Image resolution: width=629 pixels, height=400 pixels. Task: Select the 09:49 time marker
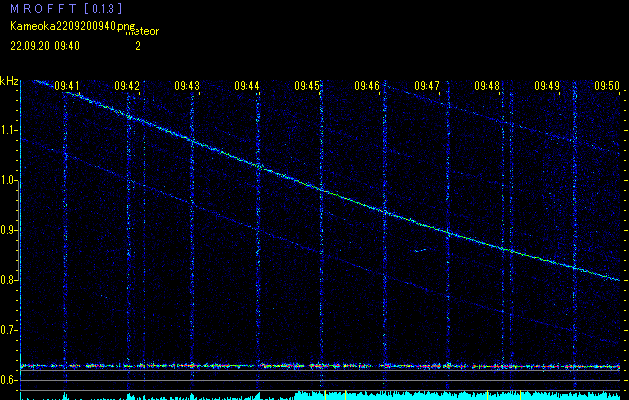(x=547, y=86)
